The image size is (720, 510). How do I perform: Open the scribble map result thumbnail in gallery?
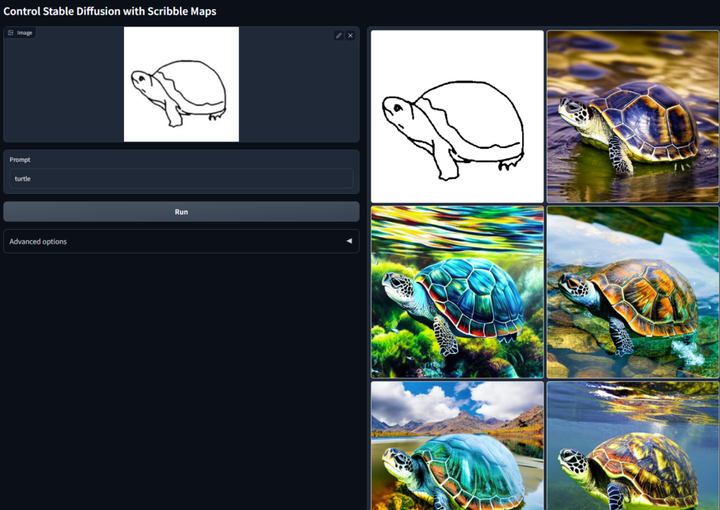pos(457,117)
